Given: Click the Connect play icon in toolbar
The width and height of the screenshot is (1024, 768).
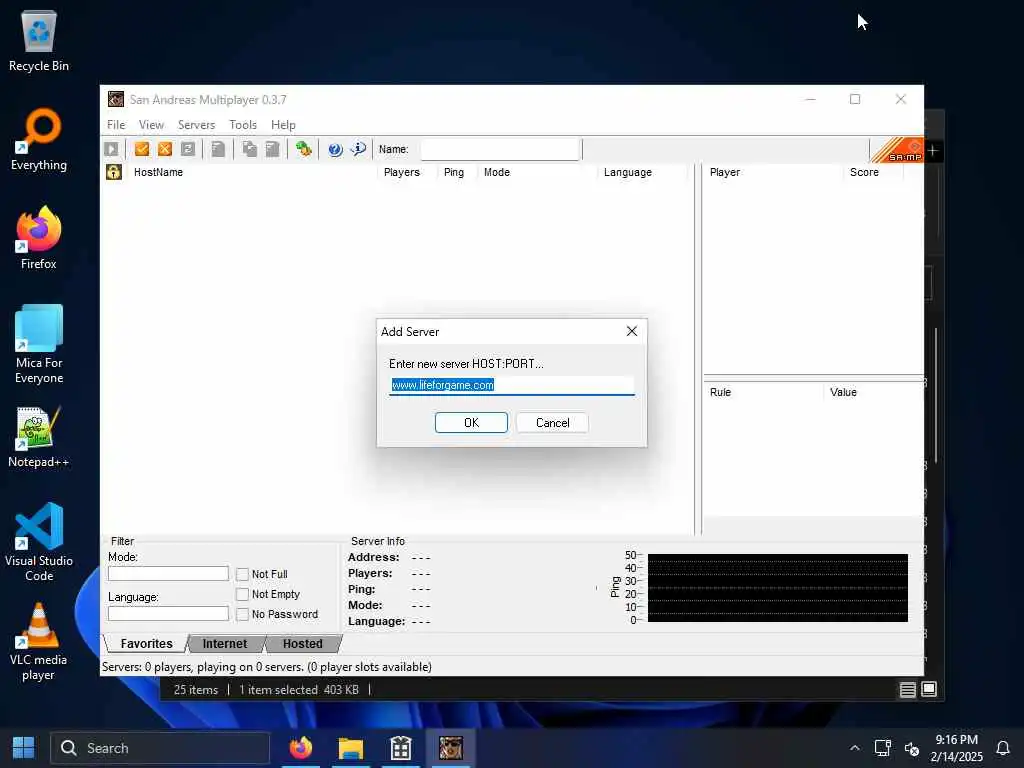Looking at the screenshot, I should click(111, 150).
